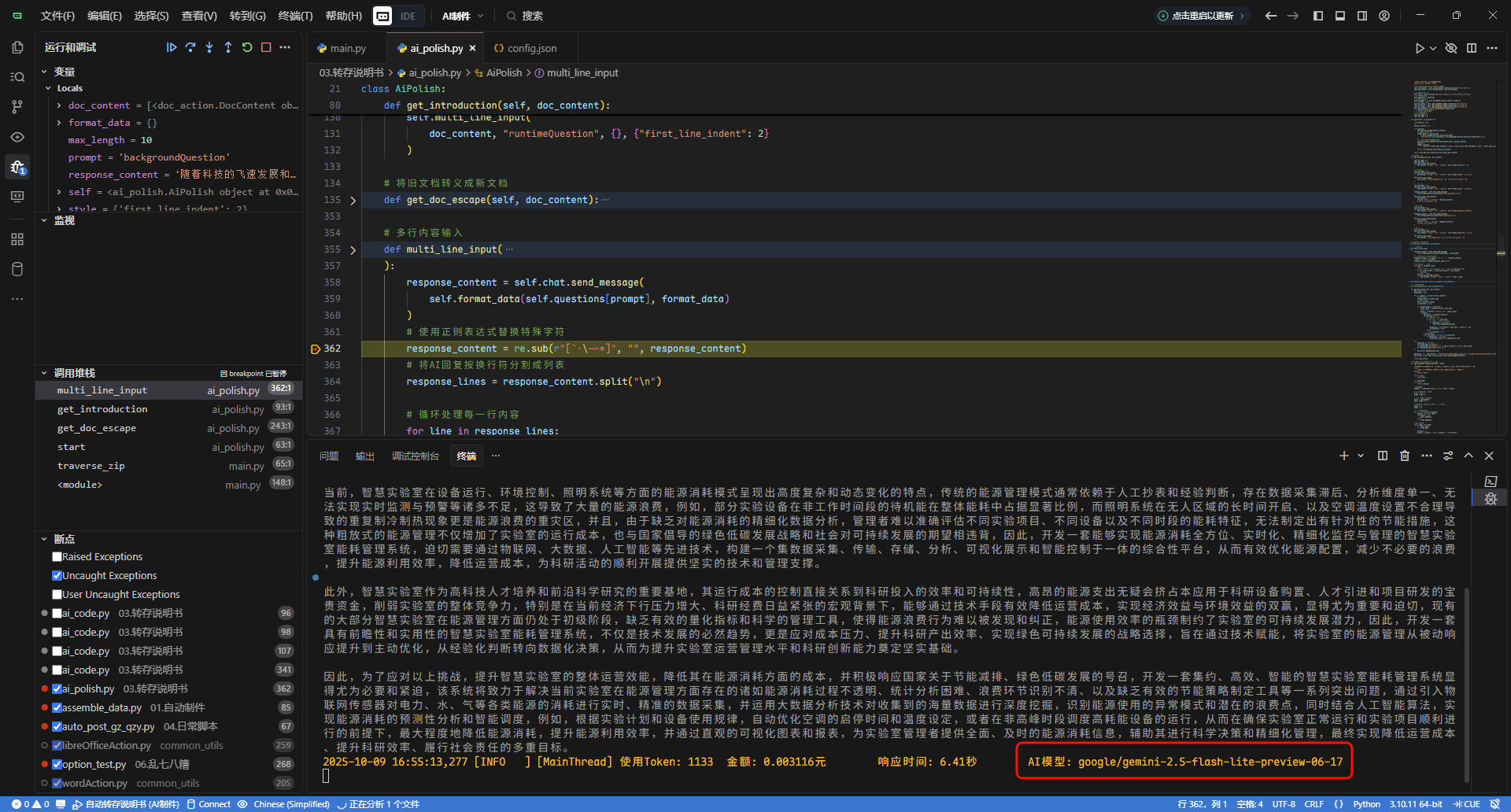Viewport: 1511px width, 812px height.
Task: Open the Extensions view icon in sidebar
Action: [17, 239]
